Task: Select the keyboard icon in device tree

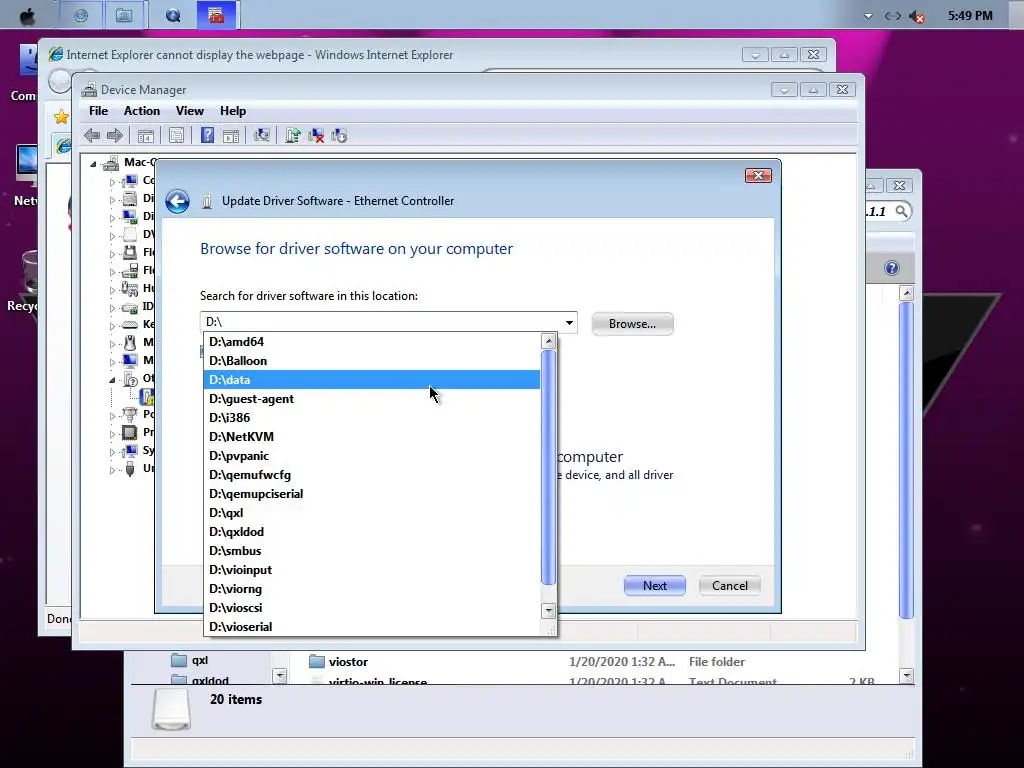Action: (x=130, y=325)
